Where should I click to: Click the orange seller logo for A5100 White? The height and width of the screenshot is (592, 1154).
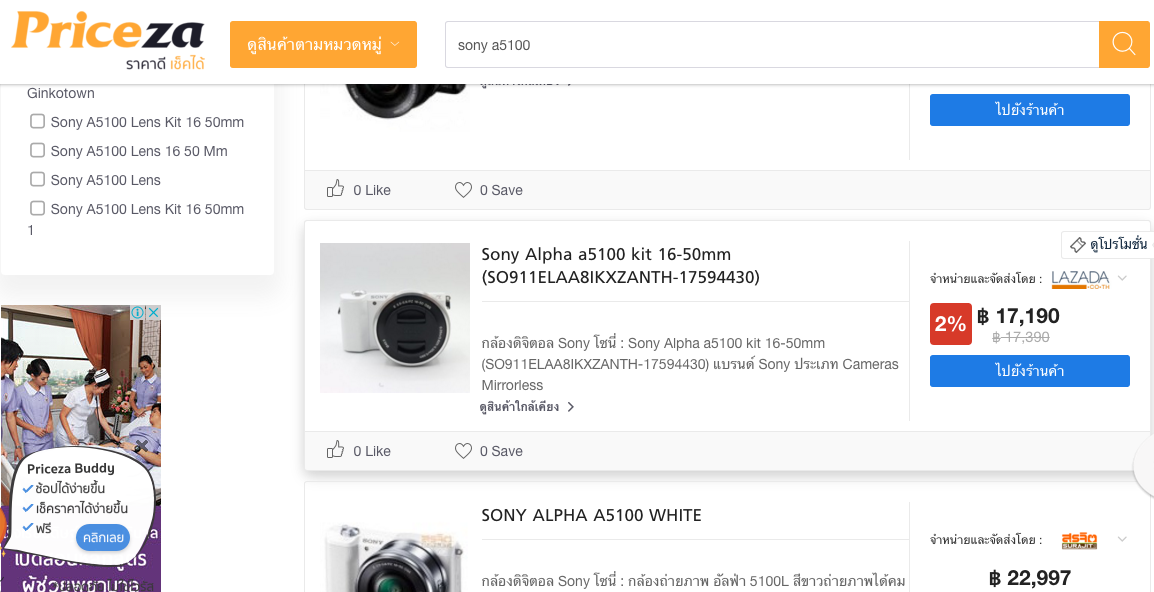click(1080, 540)
